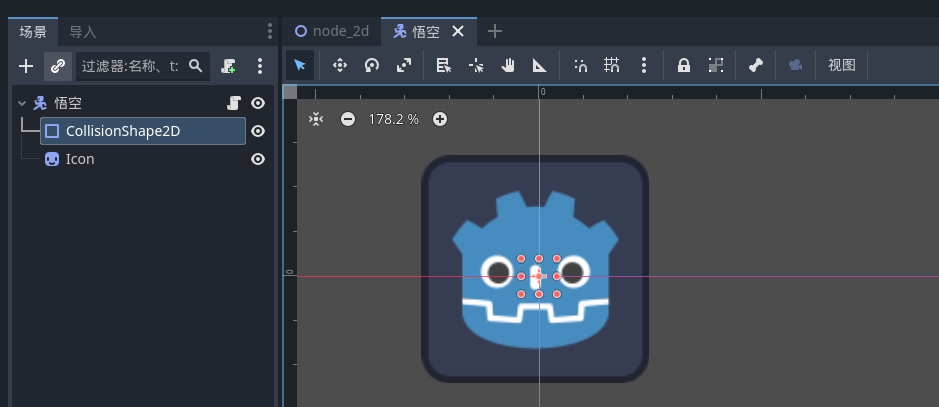Activate the Scale Mode tool
The width and height of the screenshot is (939, 407).
tap(404, 65)
